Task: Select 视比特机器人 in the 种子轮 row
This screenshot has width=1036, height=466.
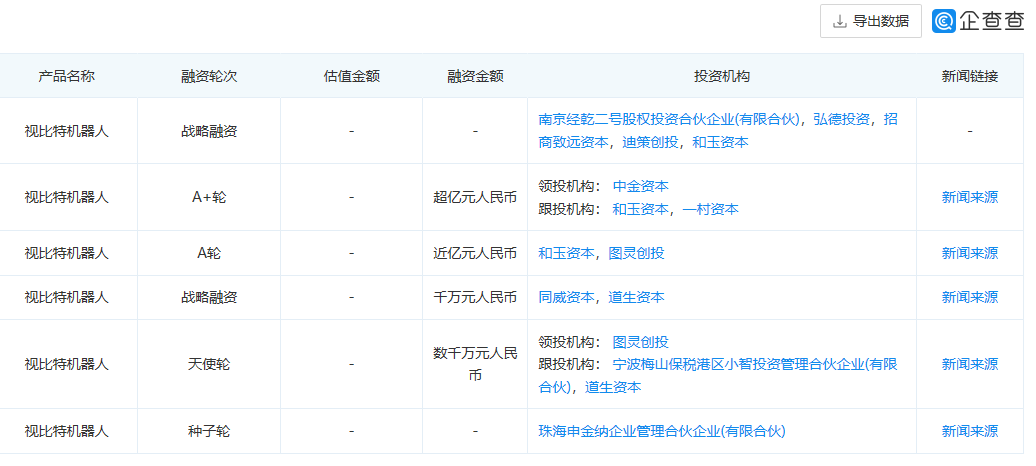Action: click(66, 431)
